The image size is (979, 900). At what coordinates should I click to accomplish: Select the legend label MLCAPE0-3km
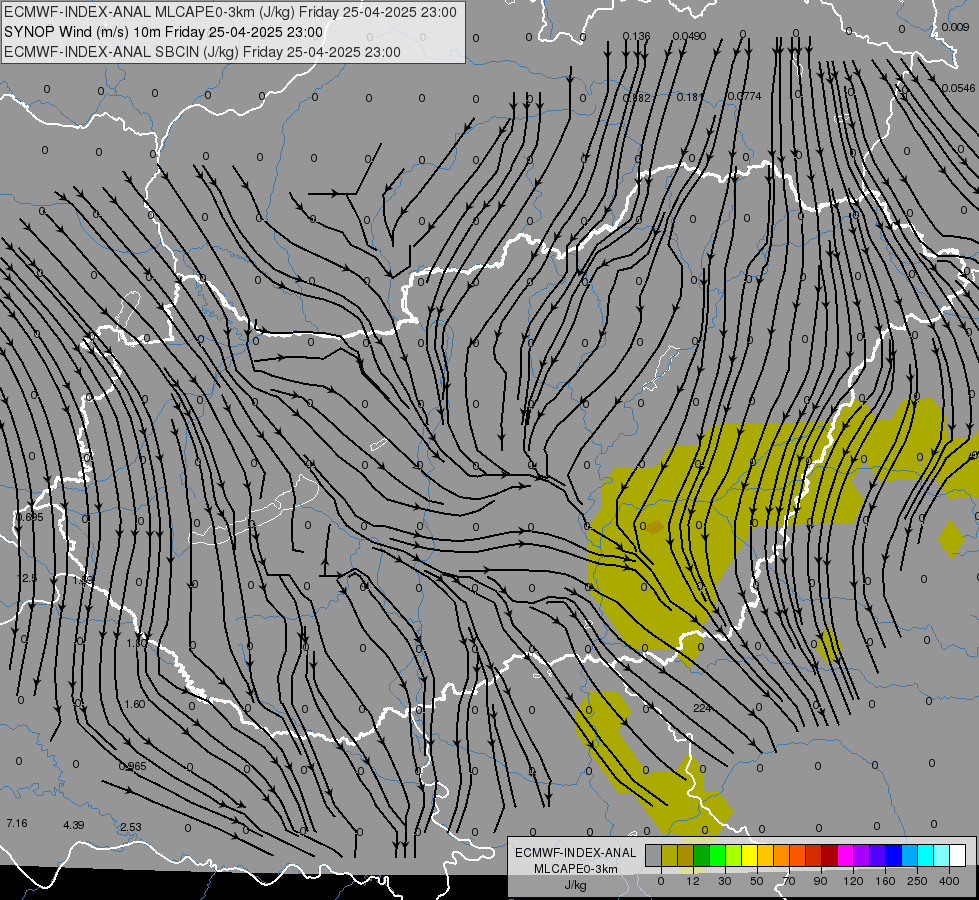[x=576, y=869]
